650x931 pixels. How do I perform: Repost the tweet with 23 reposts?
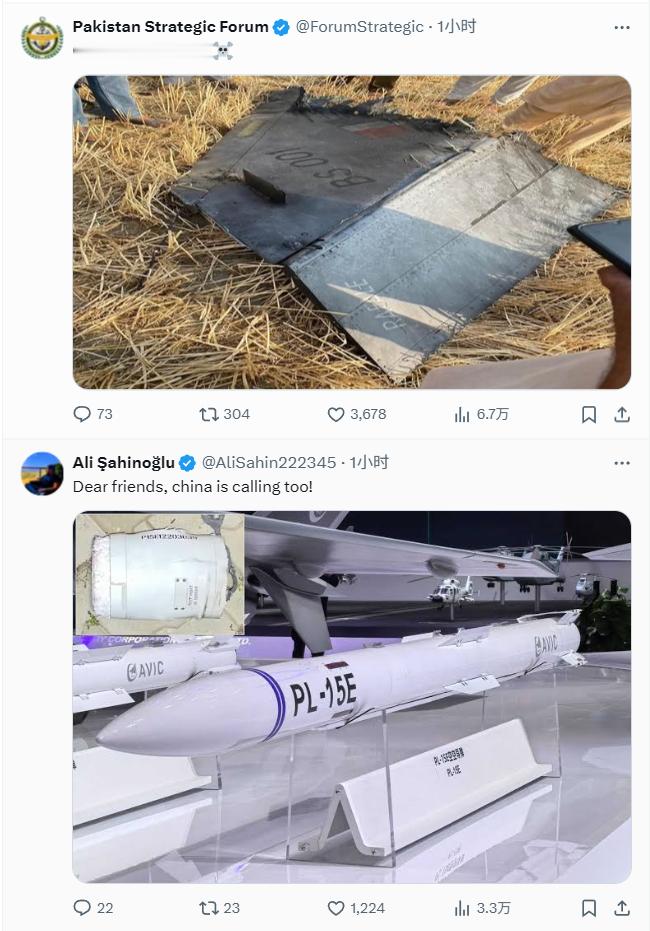click(220, 907)
